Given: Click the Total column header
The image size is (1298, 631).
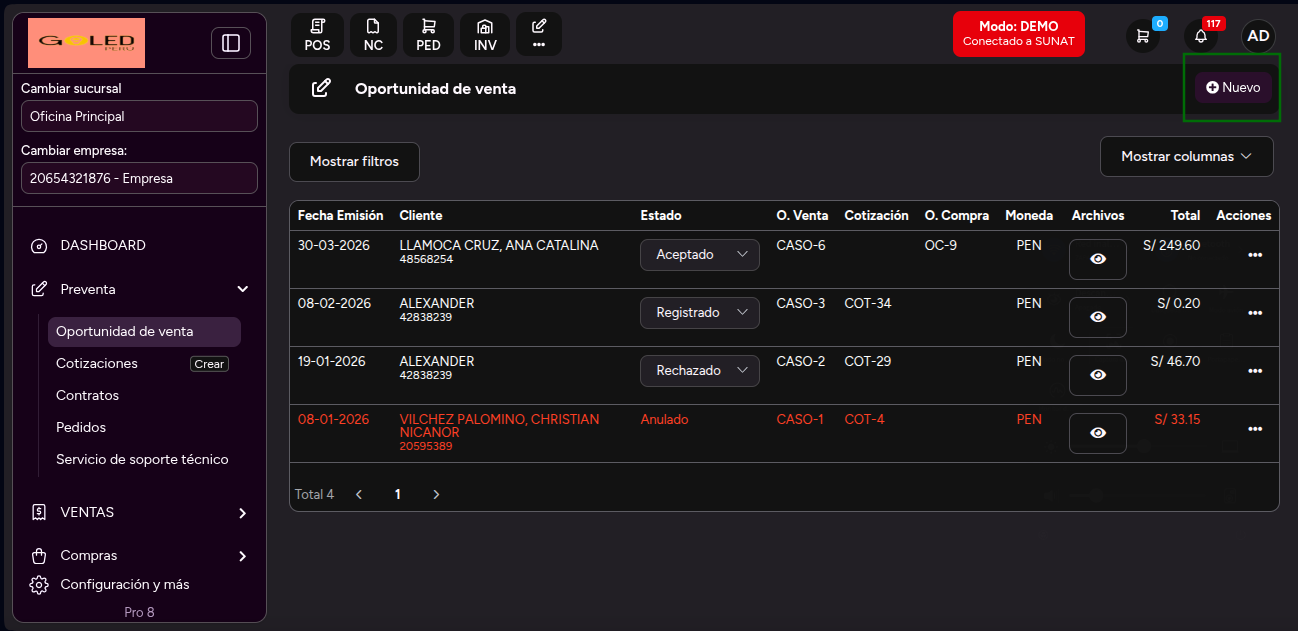Looking at the screenshot, I should coord(1186,216).
